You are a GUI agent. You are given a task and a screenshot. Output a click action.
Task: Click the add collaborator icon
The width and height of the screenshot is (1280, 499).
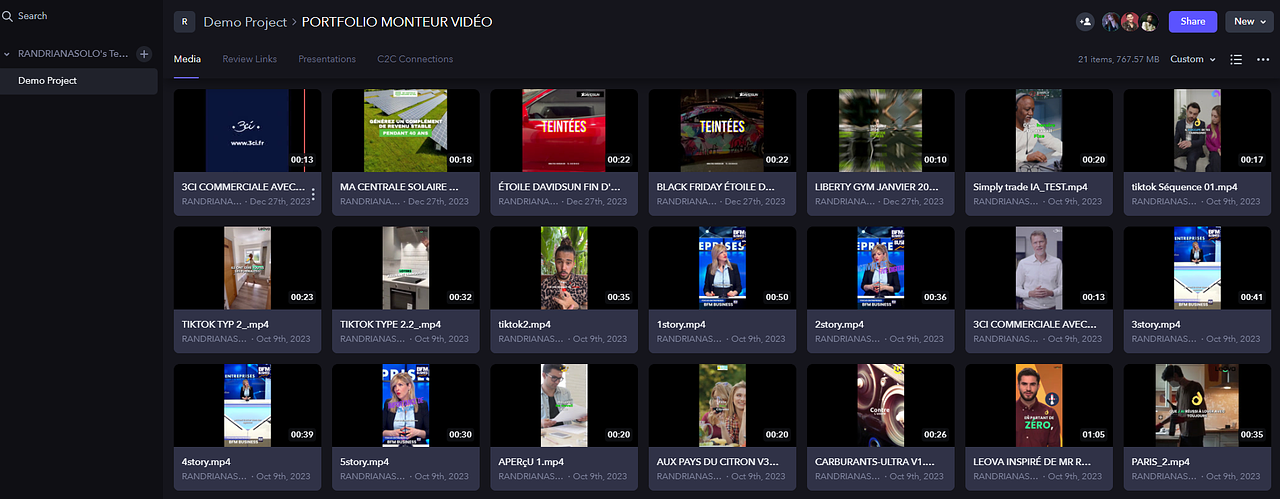1085,21
